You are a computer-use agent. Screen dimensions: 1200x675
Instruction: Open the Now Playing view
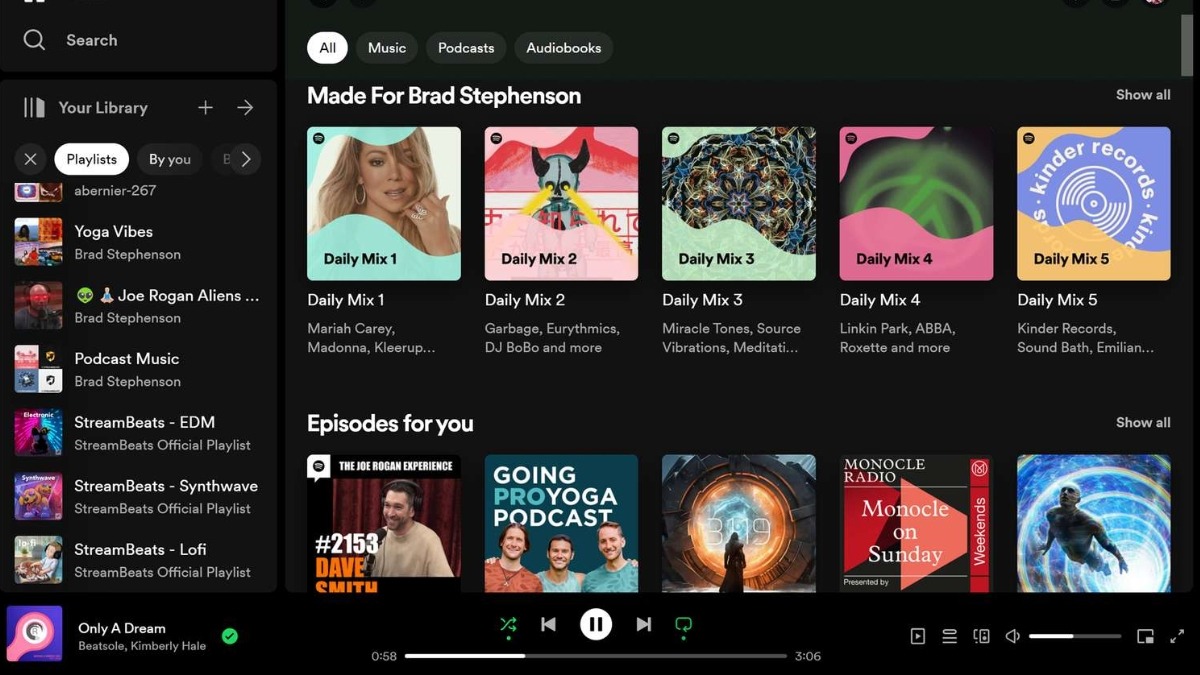pyautogui.click(x=918, y=636)
